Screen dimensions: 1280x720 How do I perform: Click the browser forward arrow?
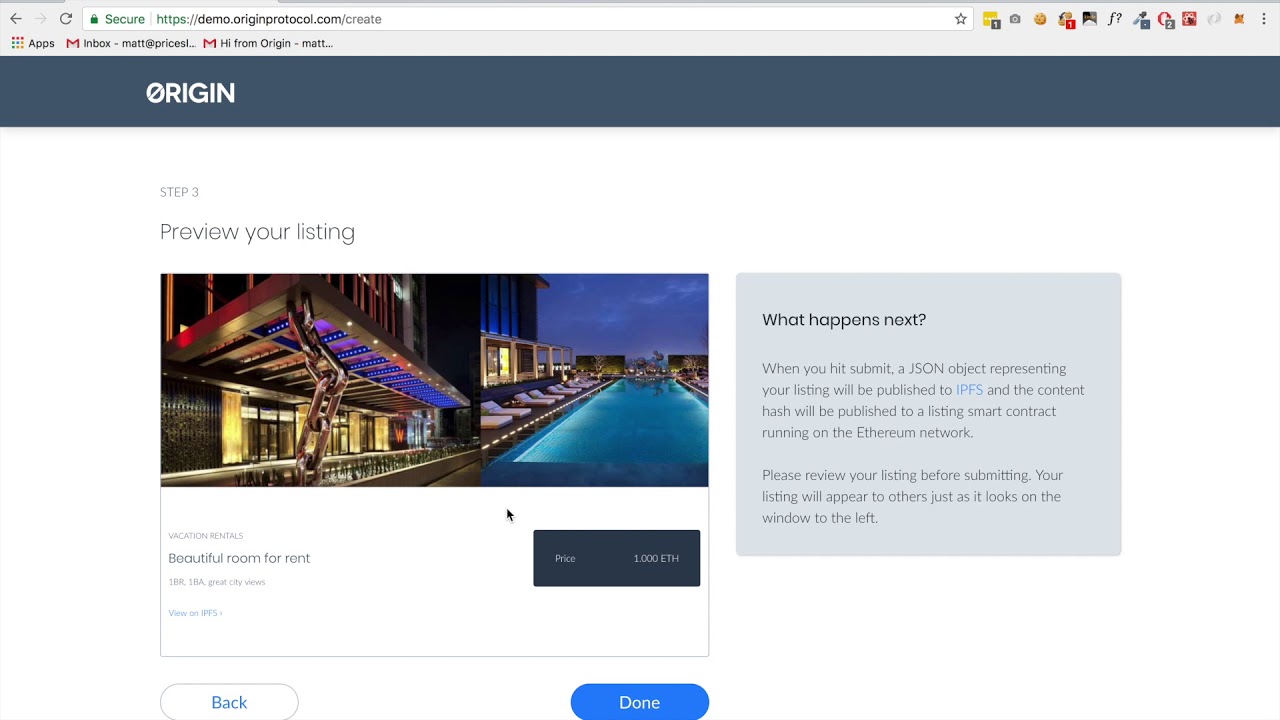pos(41,19)
